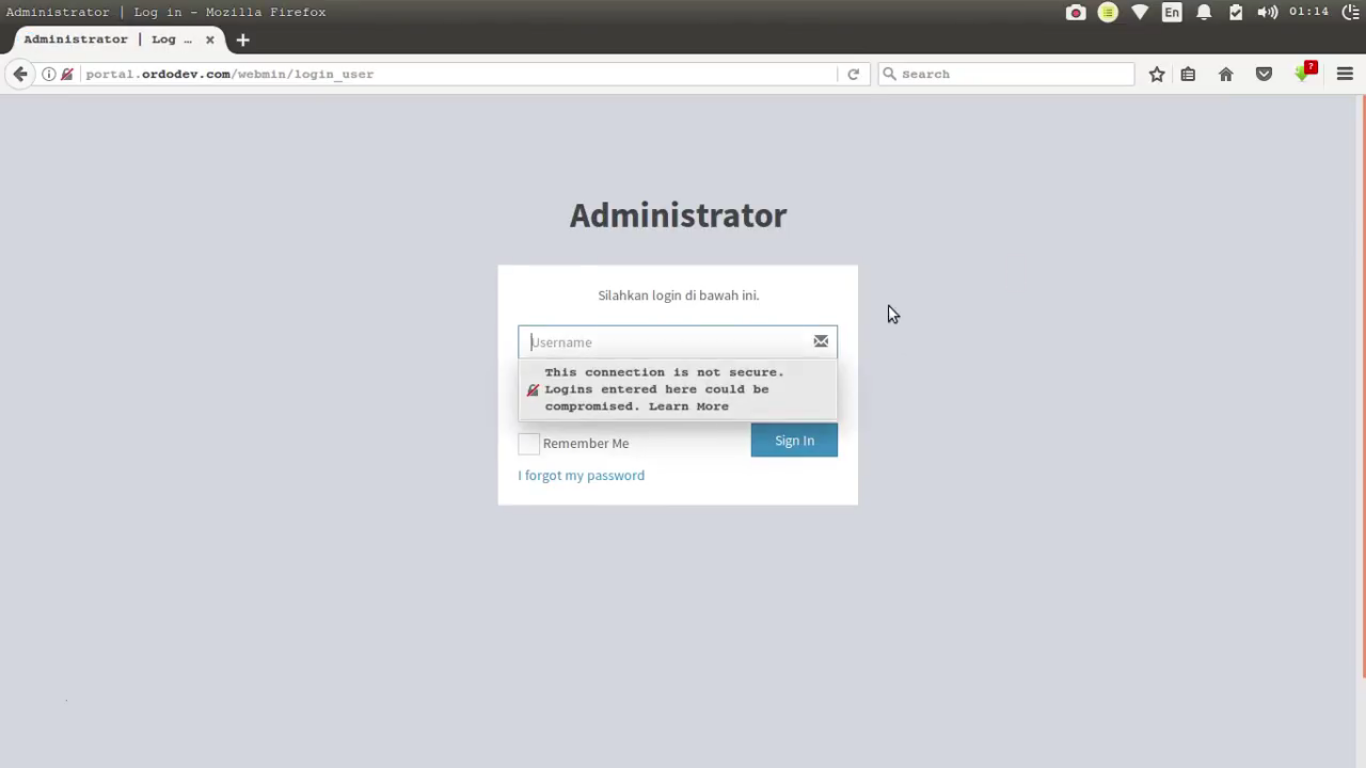Open the Firefox hamburger menu
The width and height of the screenshot is (1366, 768).
pyautogui.click(x=1345, y=74)
